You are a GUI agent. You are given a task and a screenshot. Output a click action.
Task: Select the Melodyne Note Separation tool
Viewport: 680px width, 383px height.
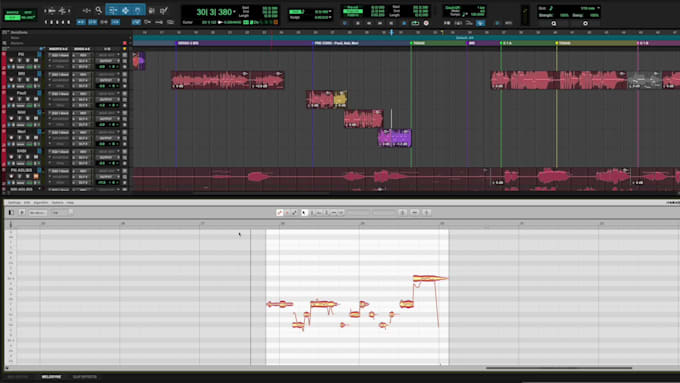(341, 213)
